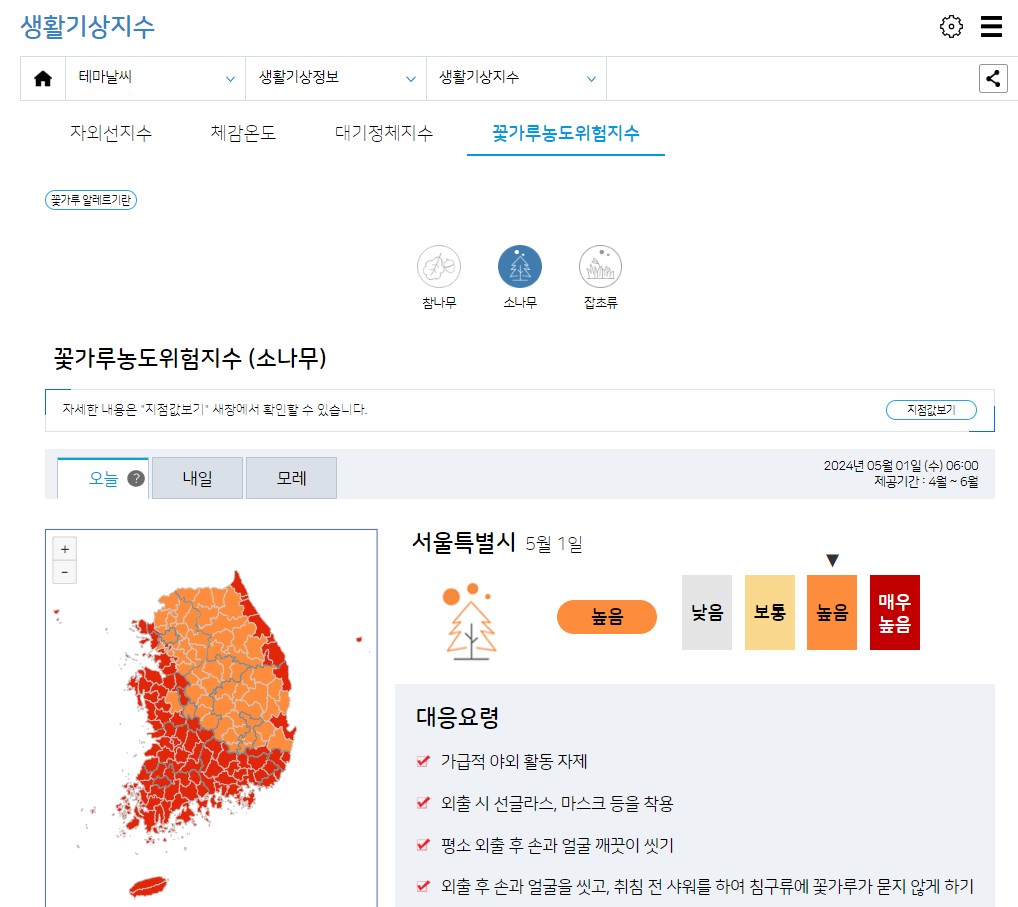Viewport: 1018px width, 907px height.
Task: Click the map zoom-in plus control
Action: tap(64, 548)
